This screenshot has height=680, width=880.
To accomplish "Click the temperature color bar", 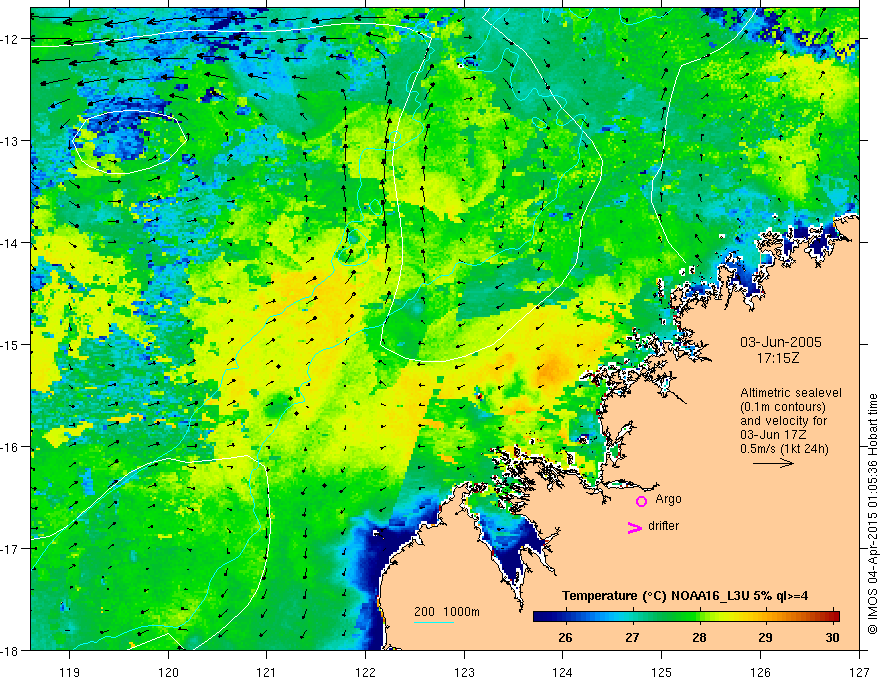I will coord(686,616).
